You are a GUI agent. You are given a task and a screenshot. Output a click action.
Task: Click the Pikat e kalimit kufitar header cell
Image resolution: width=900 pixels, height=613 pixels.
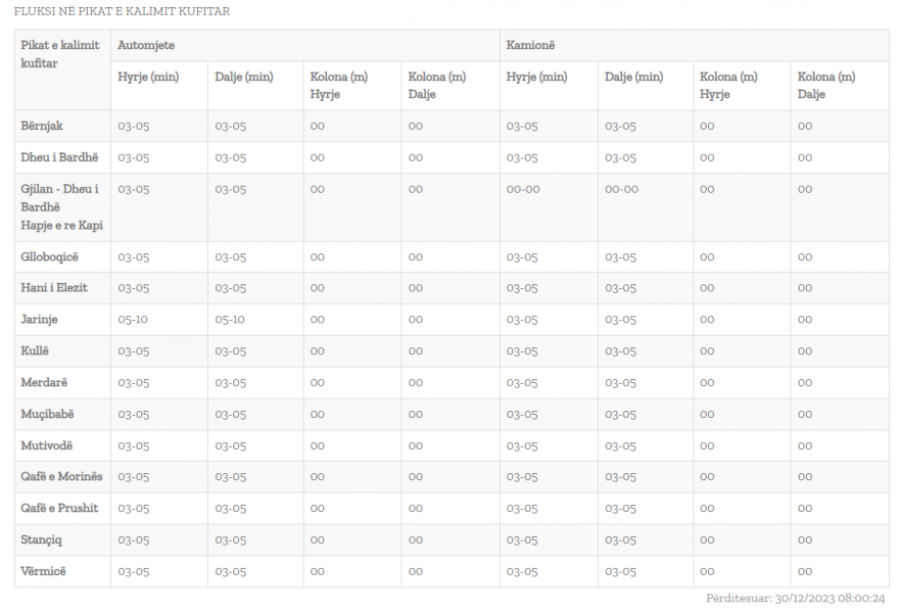click(59, 54)
